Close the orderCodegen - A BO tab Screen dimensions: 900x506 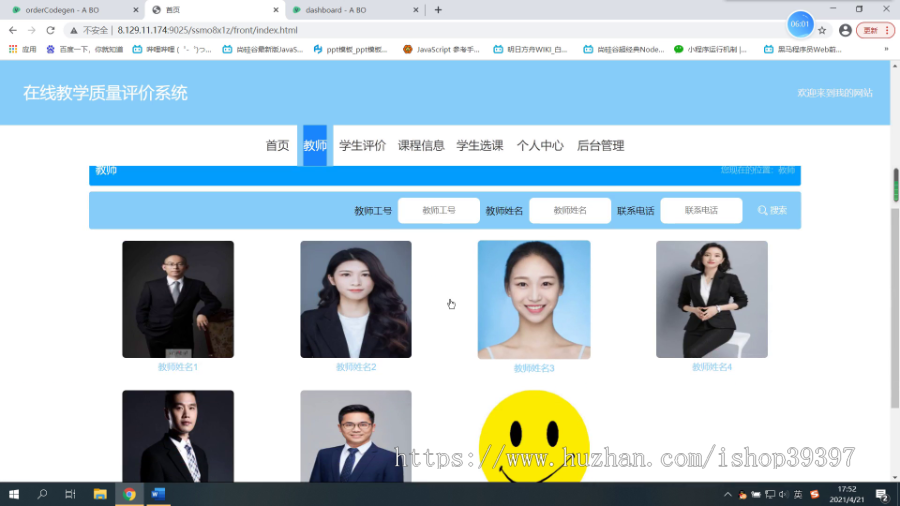pyautogui.click(x=135, y=10)
